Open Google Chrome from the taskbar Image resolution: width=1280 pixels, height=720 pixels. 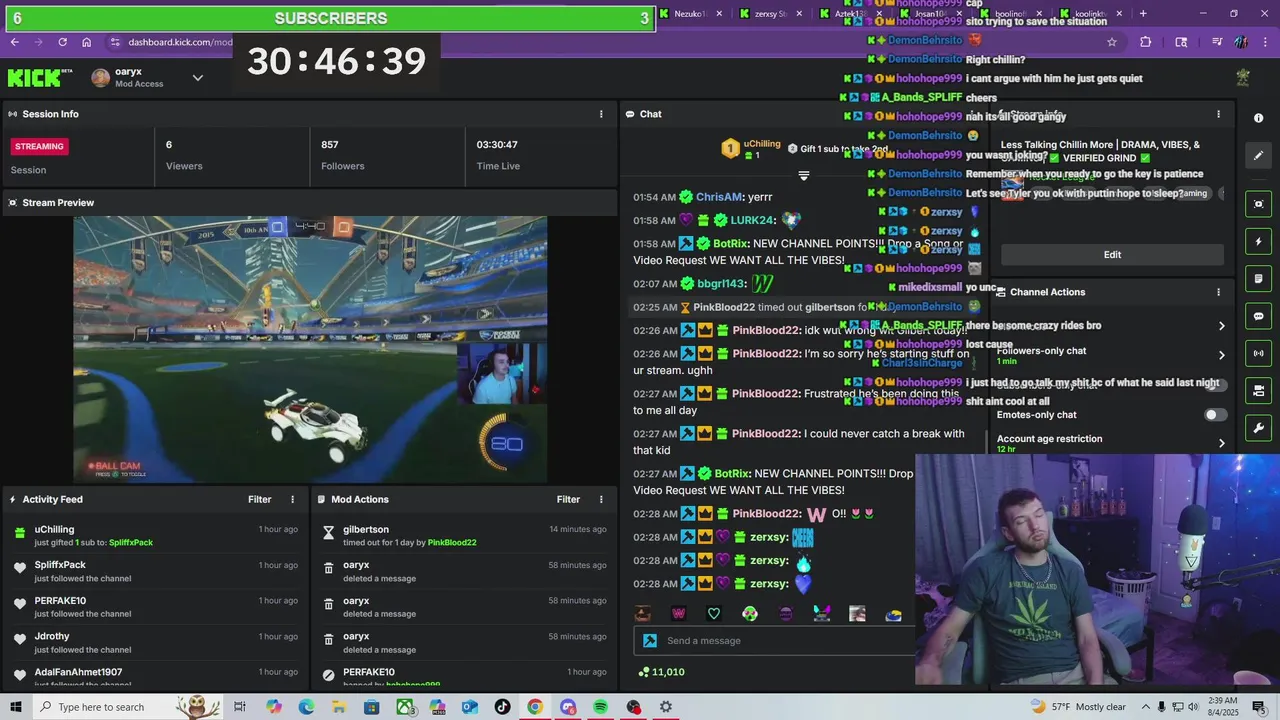[x=535, y=707]
